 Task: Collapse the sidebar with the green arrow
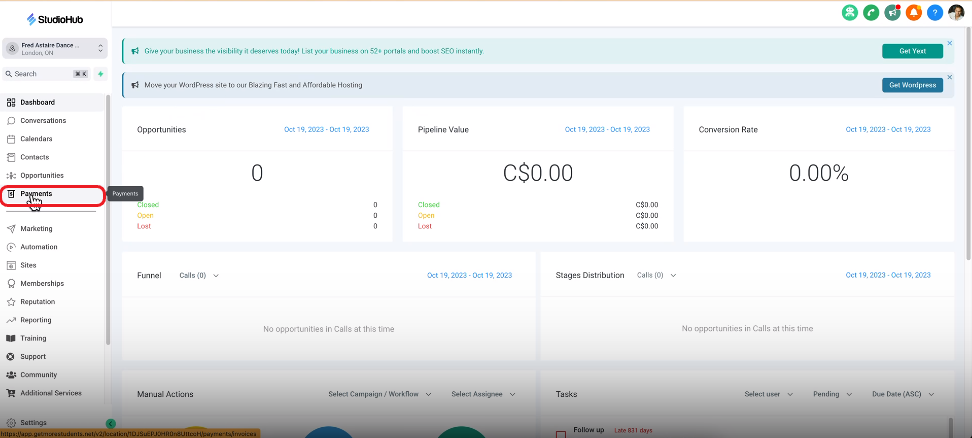[110, 424]
